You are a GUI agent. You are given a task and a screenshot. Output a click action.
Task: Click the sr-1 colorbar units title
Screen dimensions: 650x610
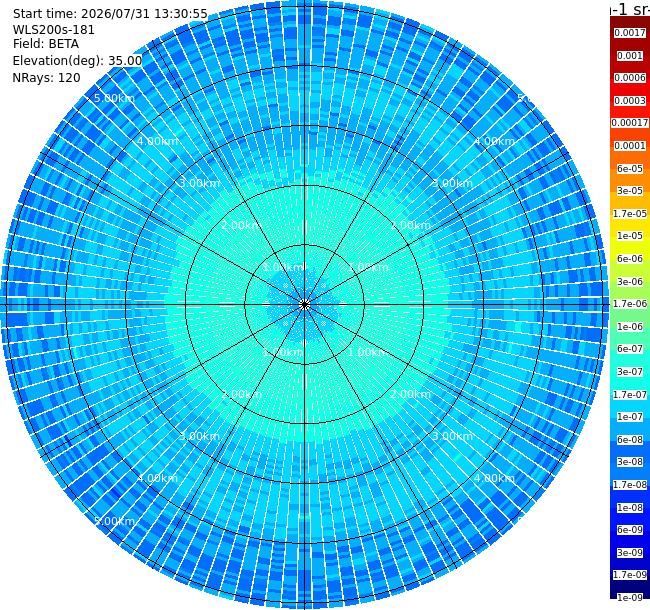639,9
